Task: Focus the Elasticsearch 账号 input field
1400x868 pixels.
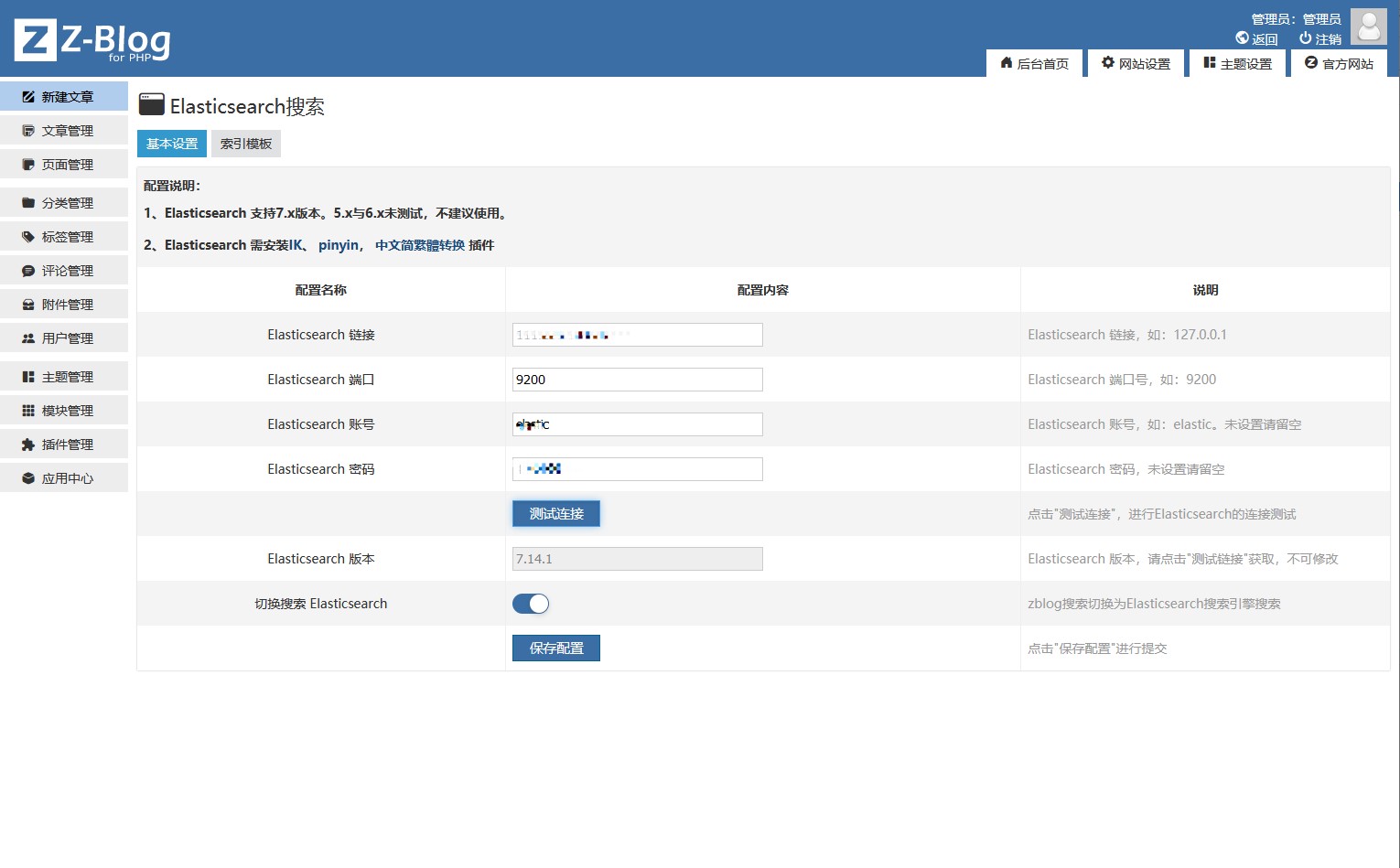Action: point(638,424)
